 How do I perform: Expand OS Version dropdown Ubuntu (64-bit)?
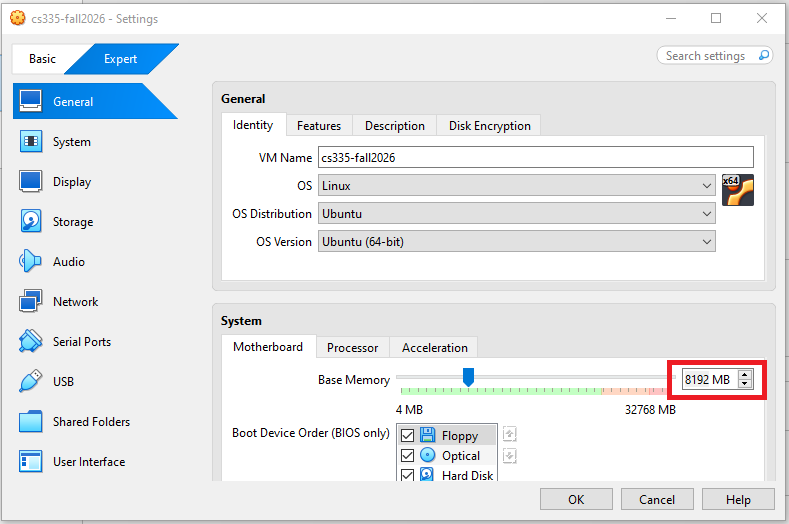coord(516,242)
